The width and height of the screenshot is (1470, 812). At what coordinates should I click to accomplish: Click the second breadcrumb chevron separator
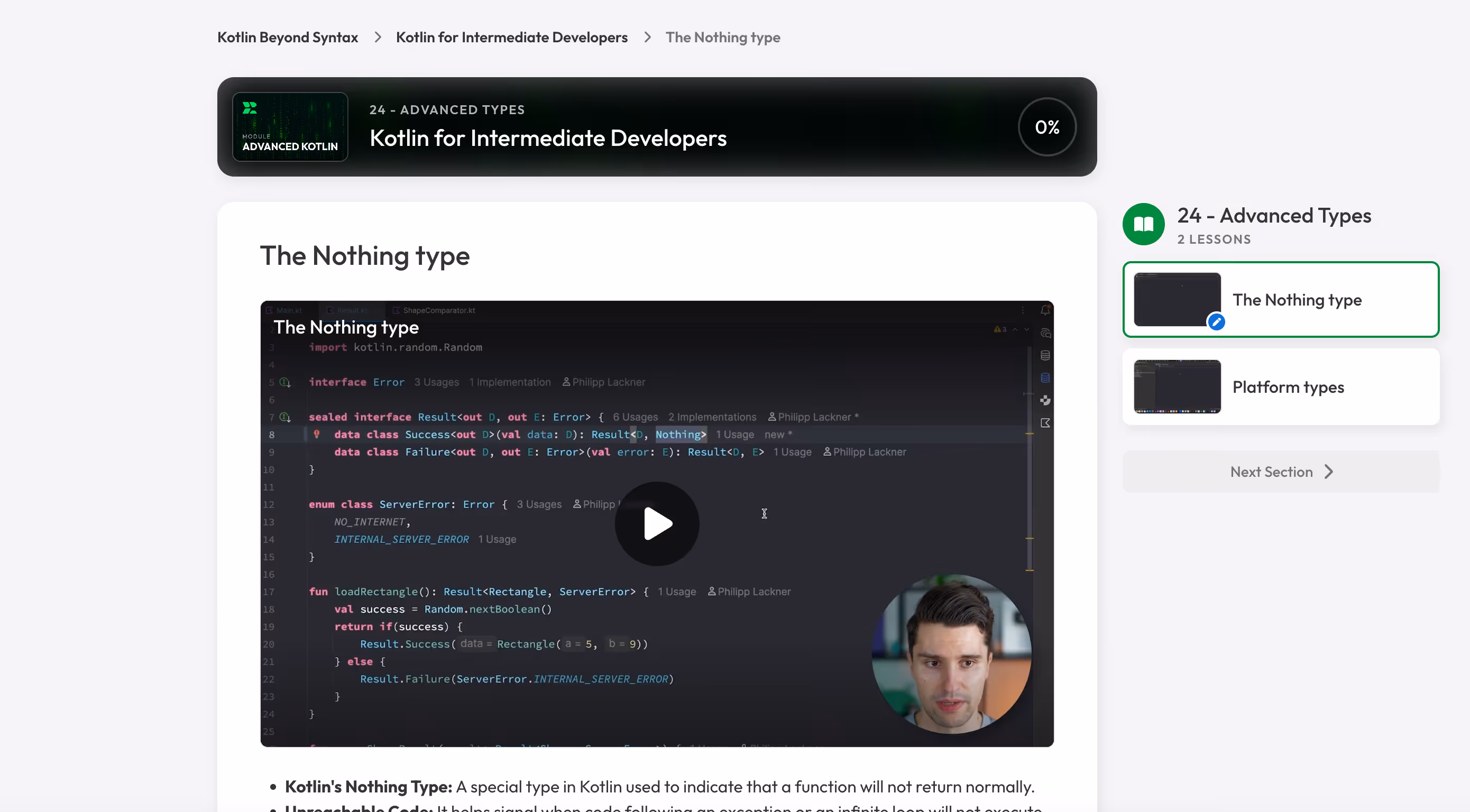tap(647, 38)
